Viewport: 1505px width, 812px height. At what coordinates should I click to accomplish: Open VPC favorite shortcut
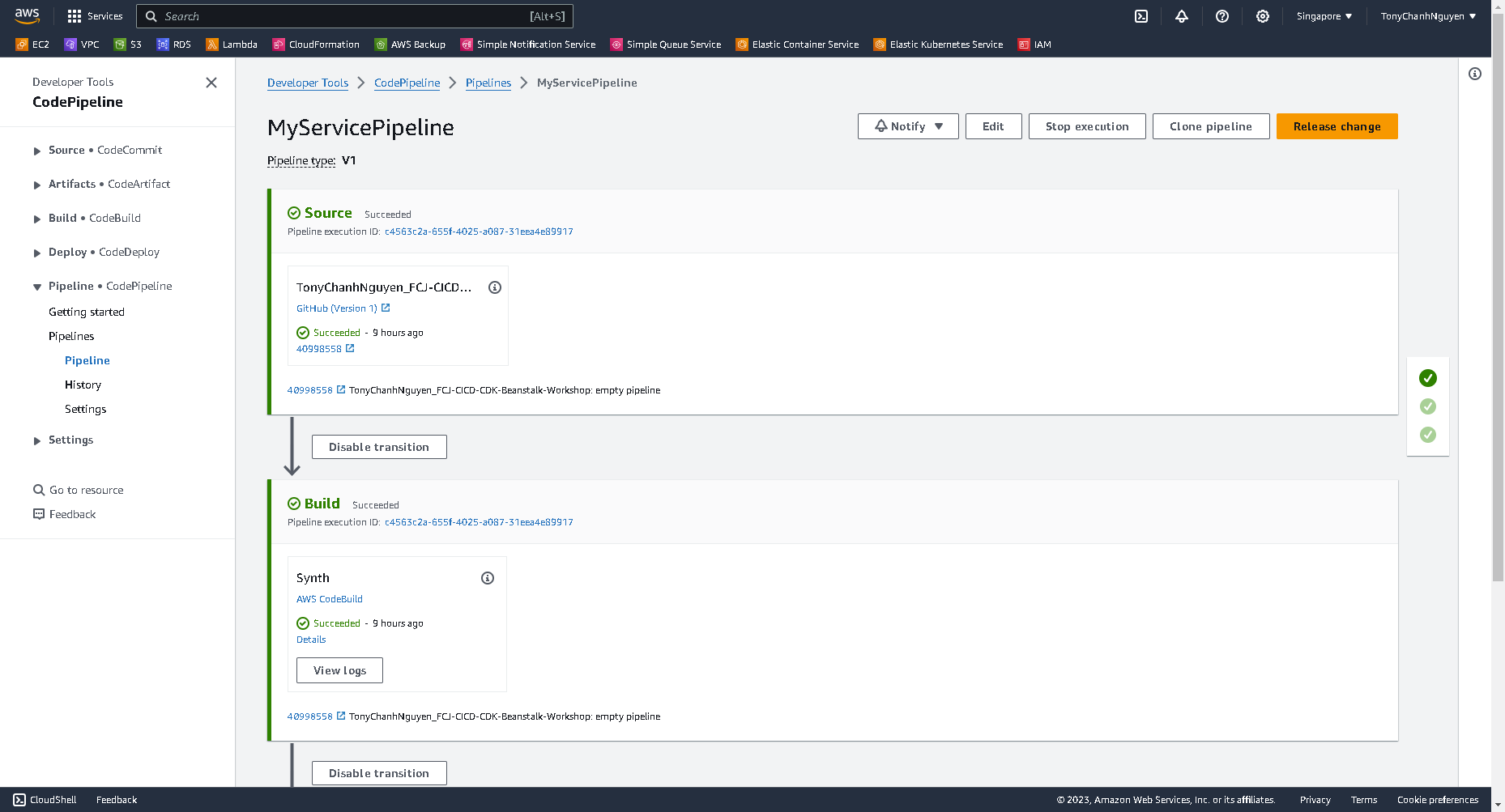(x=82, y=45)
